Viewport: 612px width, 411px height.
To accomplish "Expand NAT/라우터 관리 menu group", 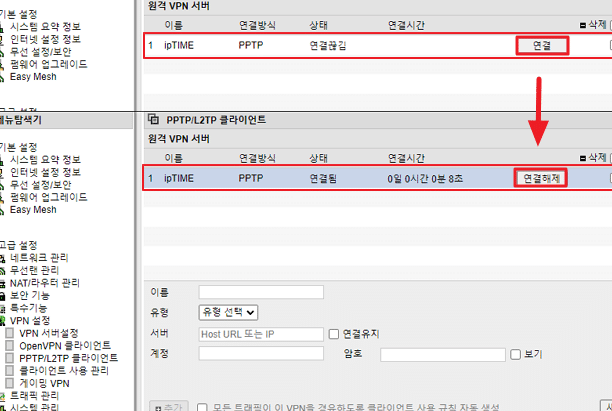I will click(x=44, y=283).
